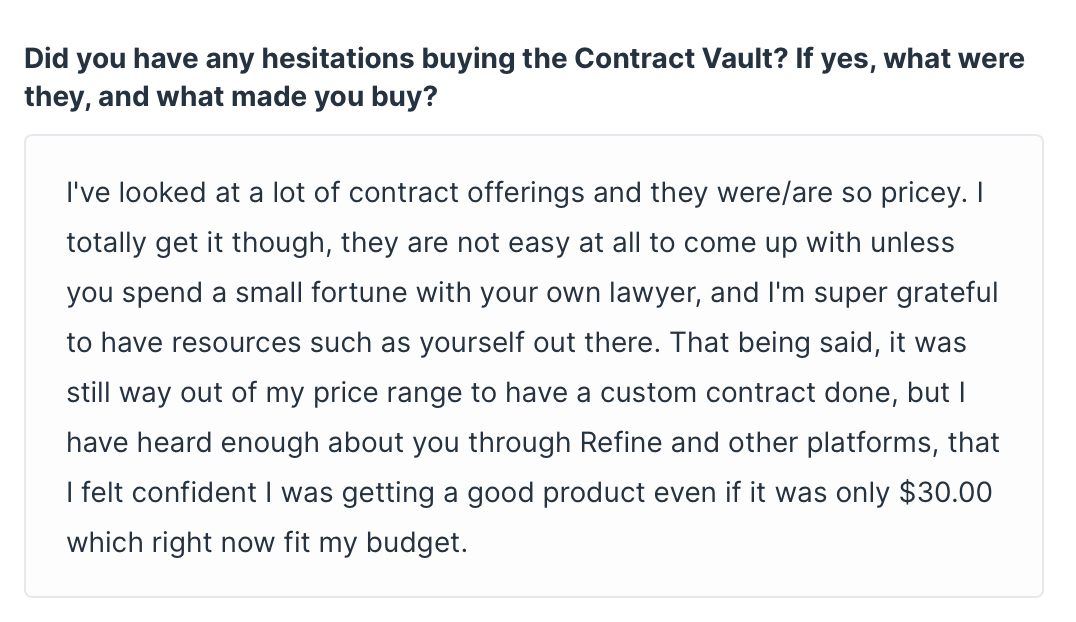The image size is (1076, 622).
Task: Click the final word 'budget.' in the response
Action: [417, 543]
